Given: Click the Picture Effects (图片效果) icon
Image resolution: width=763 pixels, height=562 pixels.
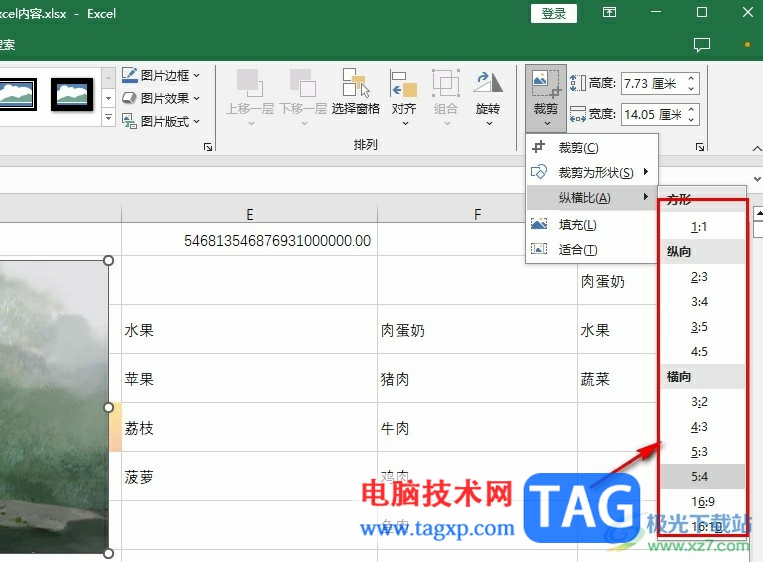Looking at the screenshot, I should point(129,98).
